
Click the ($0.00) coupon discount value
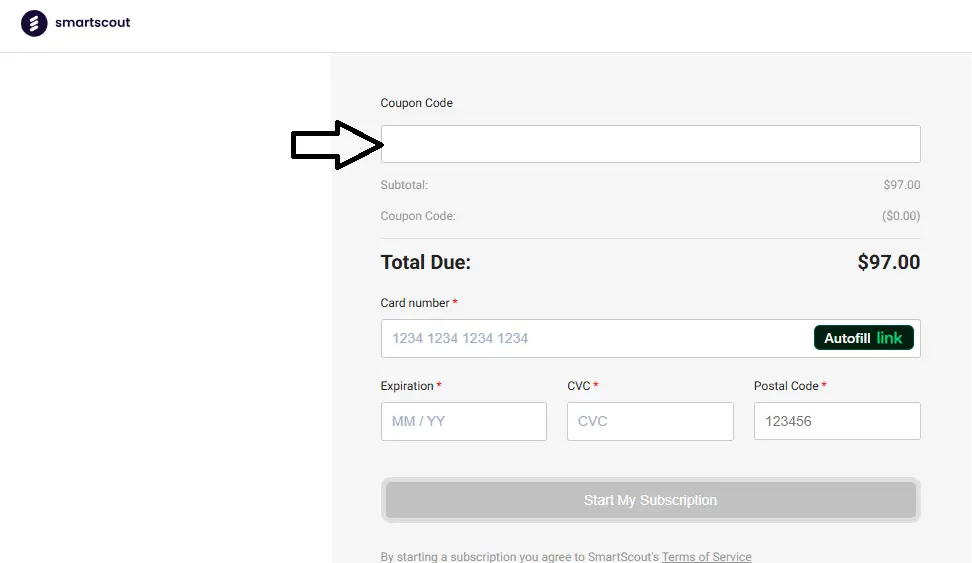pos(901,216)
